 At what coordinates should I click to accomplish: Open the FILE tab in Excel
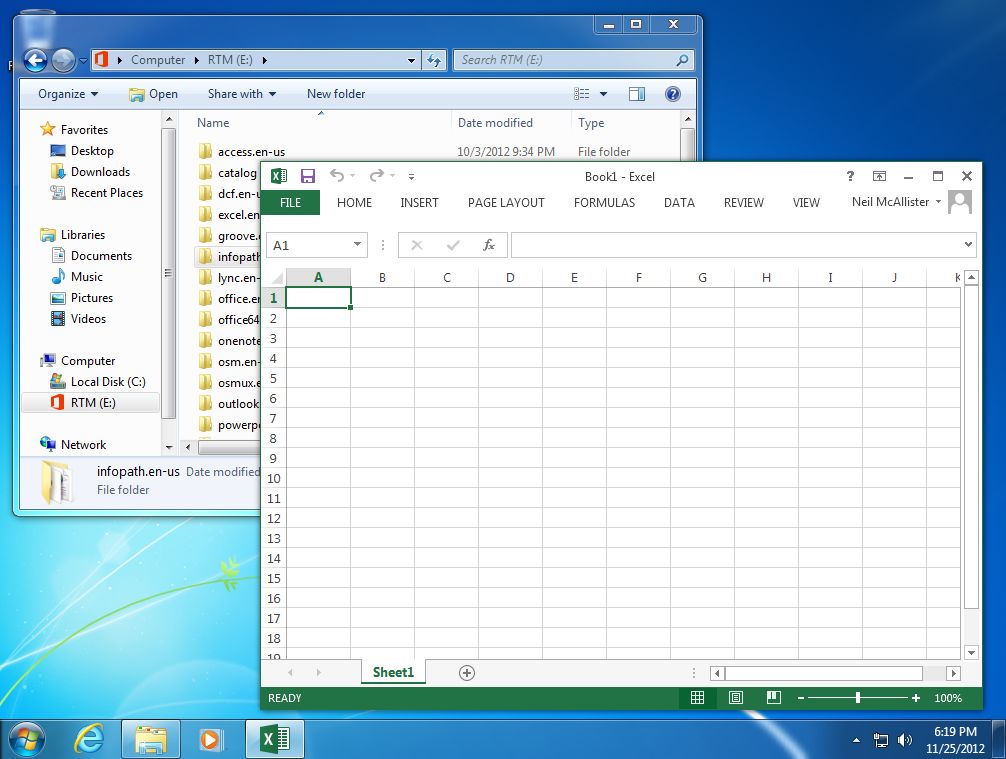(290, 203)
